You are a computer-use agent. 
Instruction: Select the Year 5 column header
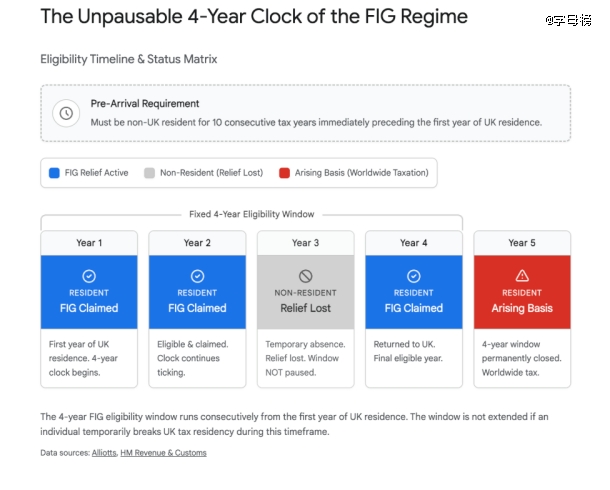[521, 243]
